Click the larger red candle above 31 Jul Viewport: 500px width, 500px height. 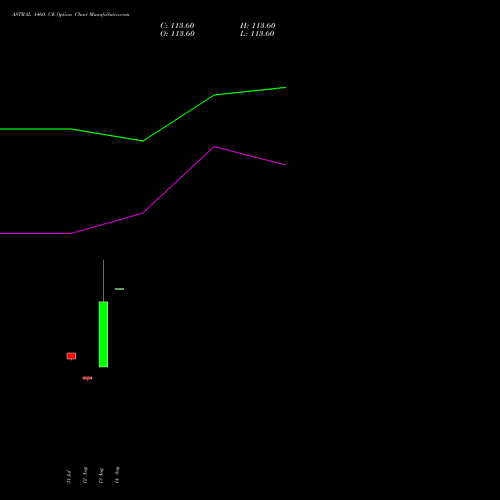[71, 356]
